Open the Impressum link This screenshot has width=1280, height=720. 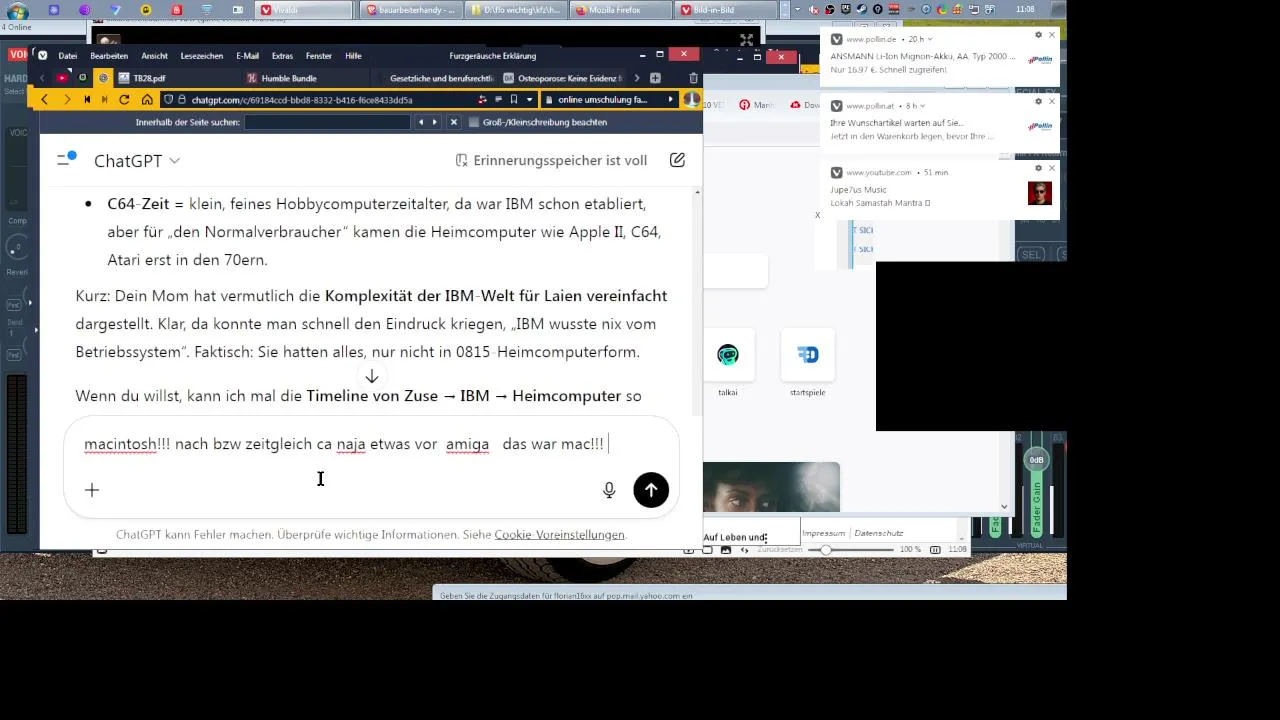tap(824, 533)
